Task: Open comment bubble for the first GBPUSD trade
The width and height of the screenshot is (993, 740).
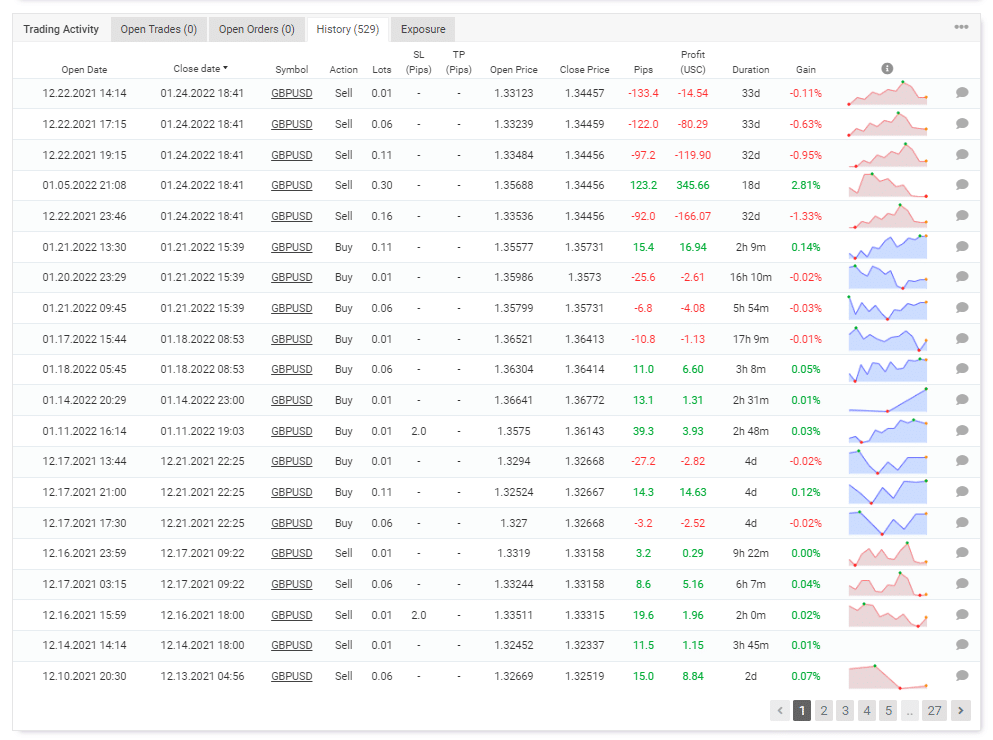Action: point(962,93)
